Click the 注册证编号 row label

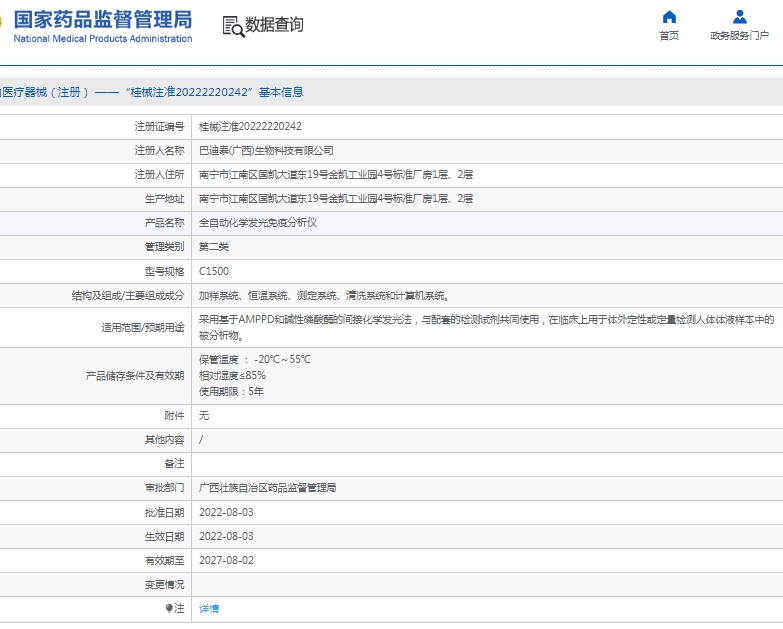pos(159,126)
